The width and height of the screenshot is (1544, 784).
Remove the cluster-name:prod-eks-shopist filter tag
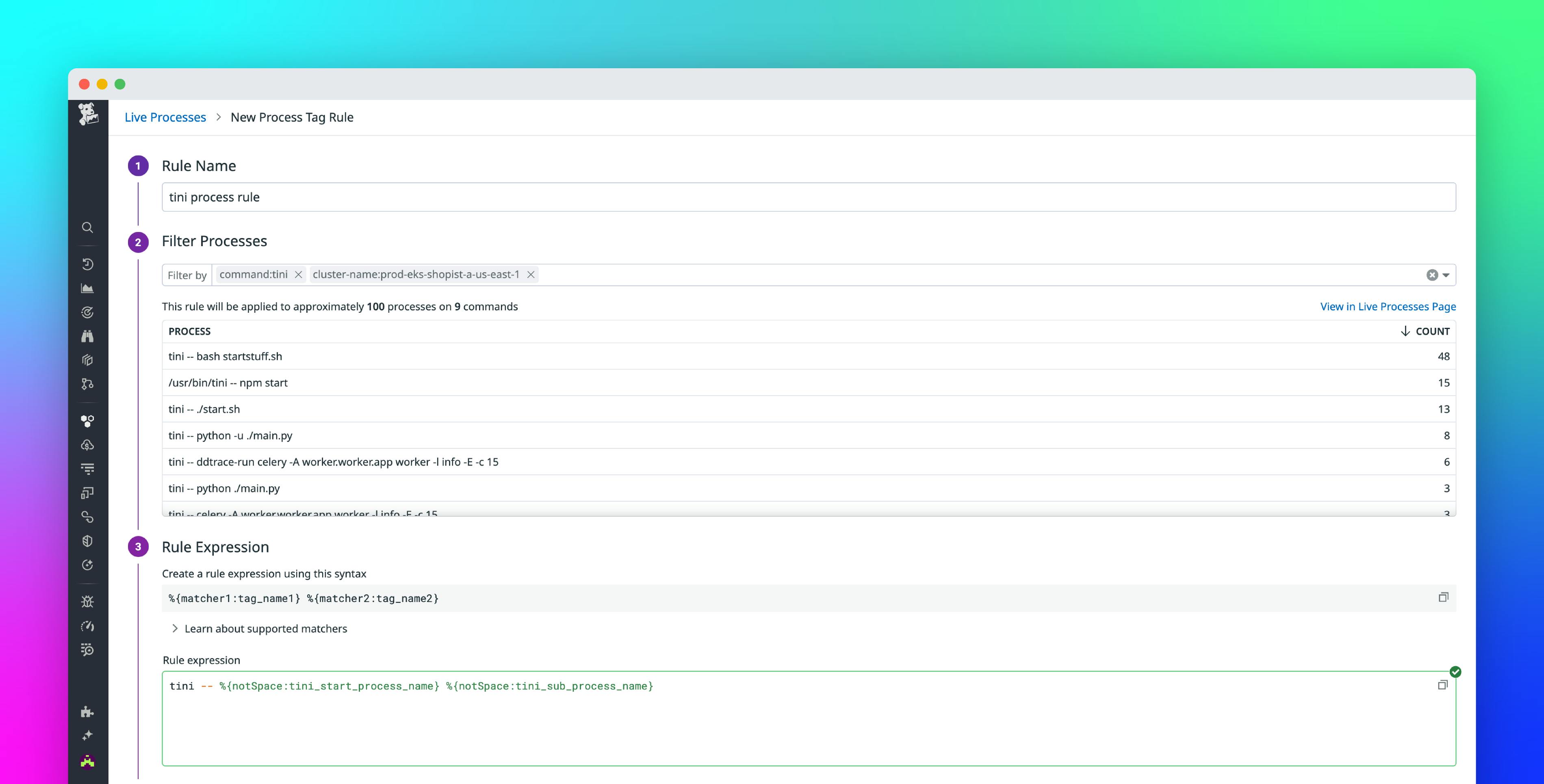click(531, 275)
